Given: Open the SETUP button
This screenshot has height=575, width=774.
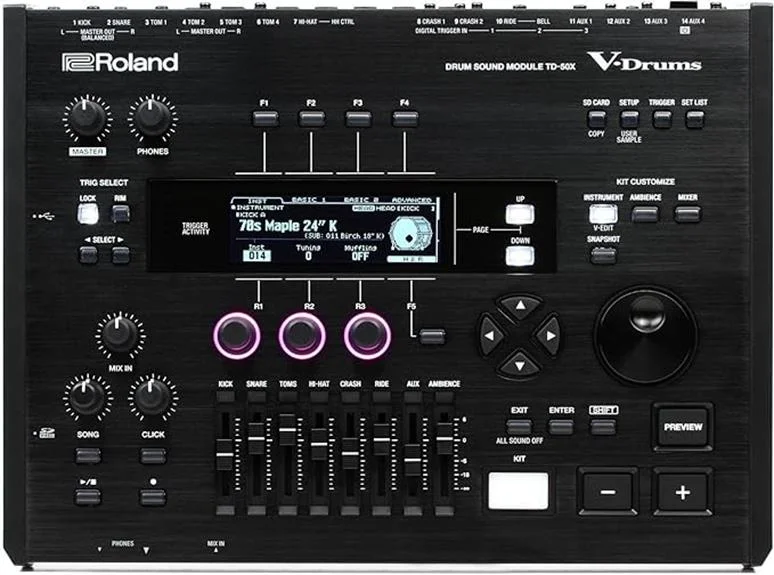Looking at the screenshot, I should click(x=629, y=119).
